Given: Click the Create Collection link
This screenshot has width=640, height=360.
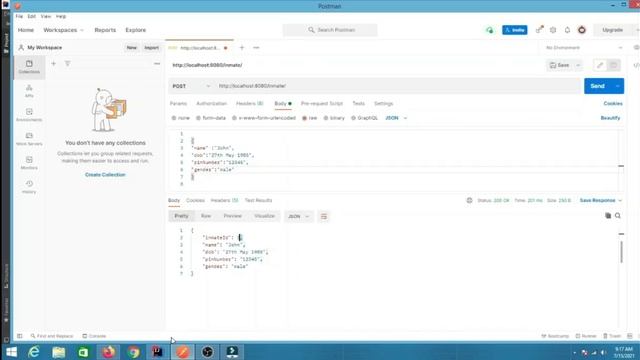Looking at the screenshot, I should pyautogui.click(x=105, y=175).
